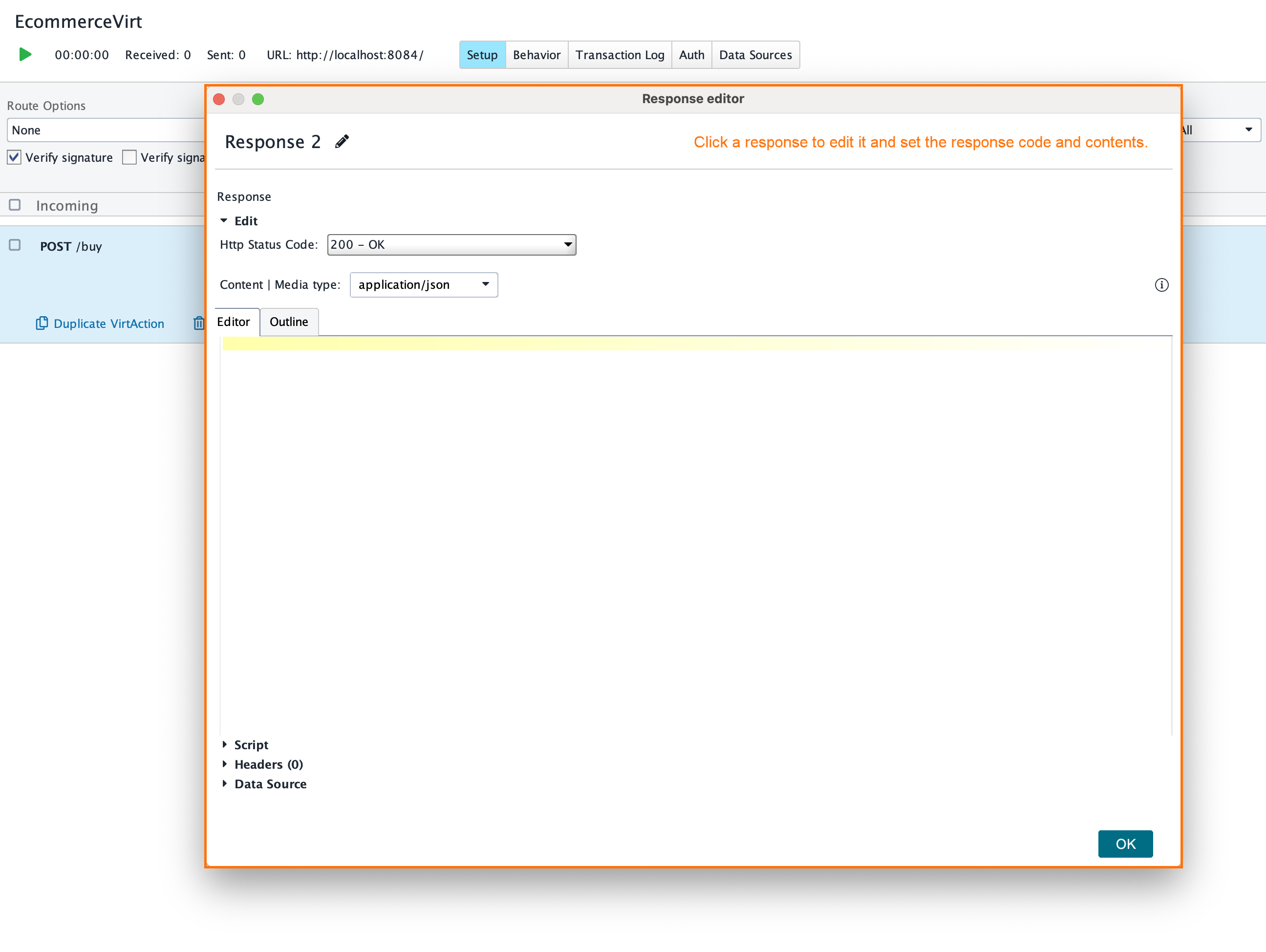The height and width of the screenshot is (952, 1266).
Task: Select the Incoming header checkbox
Action: (x=15, y=204)
